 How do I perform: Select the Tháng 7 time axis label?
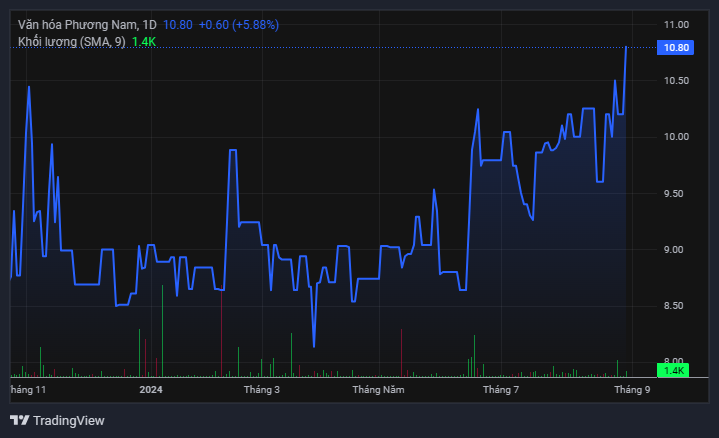501,390
